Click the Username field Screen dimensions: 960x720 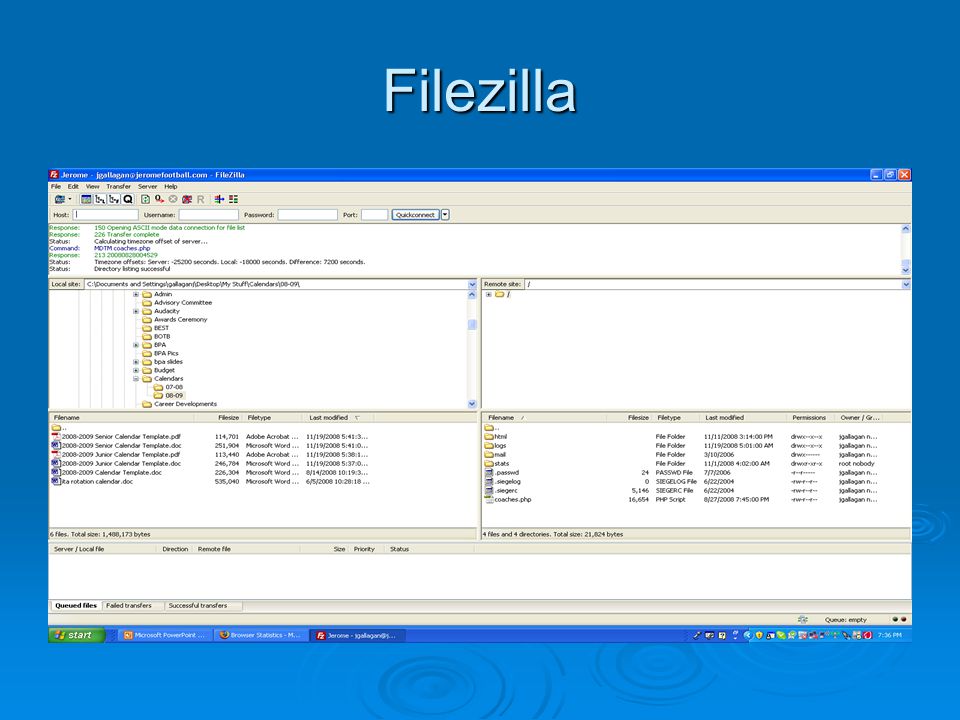click(x=209, y=215)
